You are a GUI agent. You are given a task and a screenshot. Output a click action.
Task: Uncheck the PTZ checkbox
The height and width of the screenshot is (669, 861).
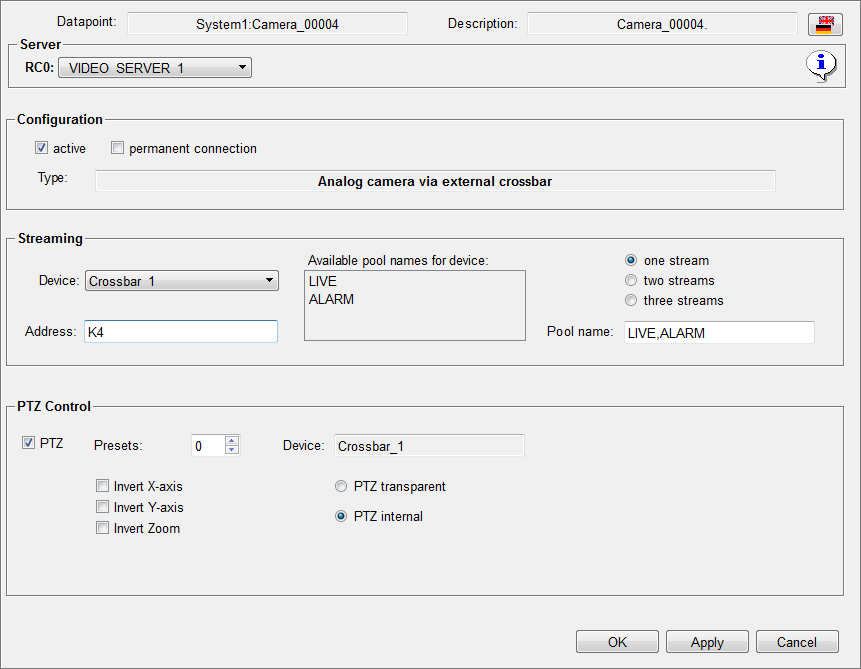tap(28, 443)
